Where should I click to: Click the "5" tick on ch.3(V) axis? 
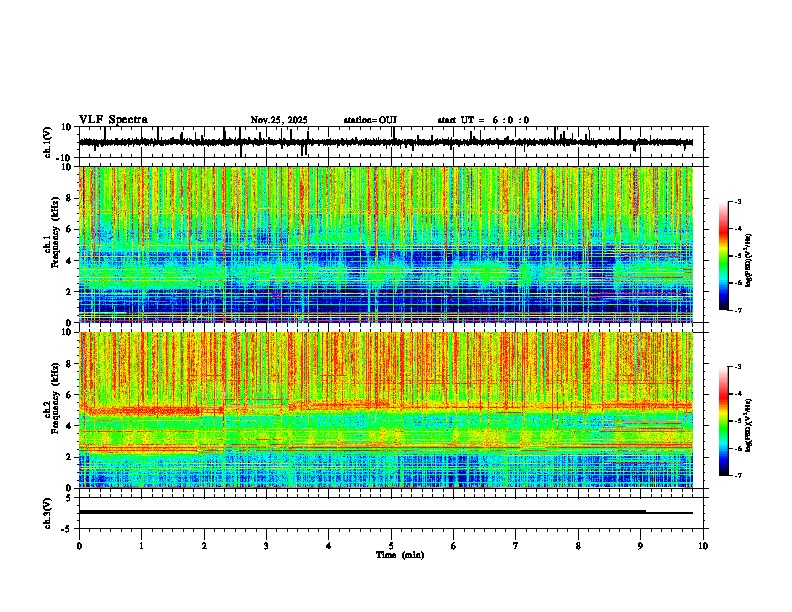70,498
